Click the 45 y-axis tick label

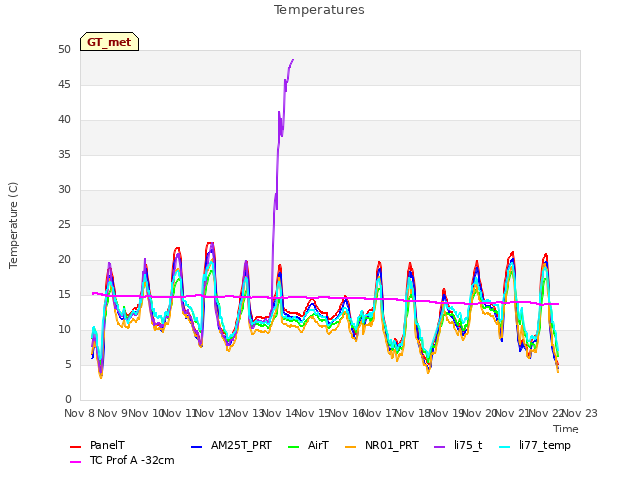[x=64, y=85]
